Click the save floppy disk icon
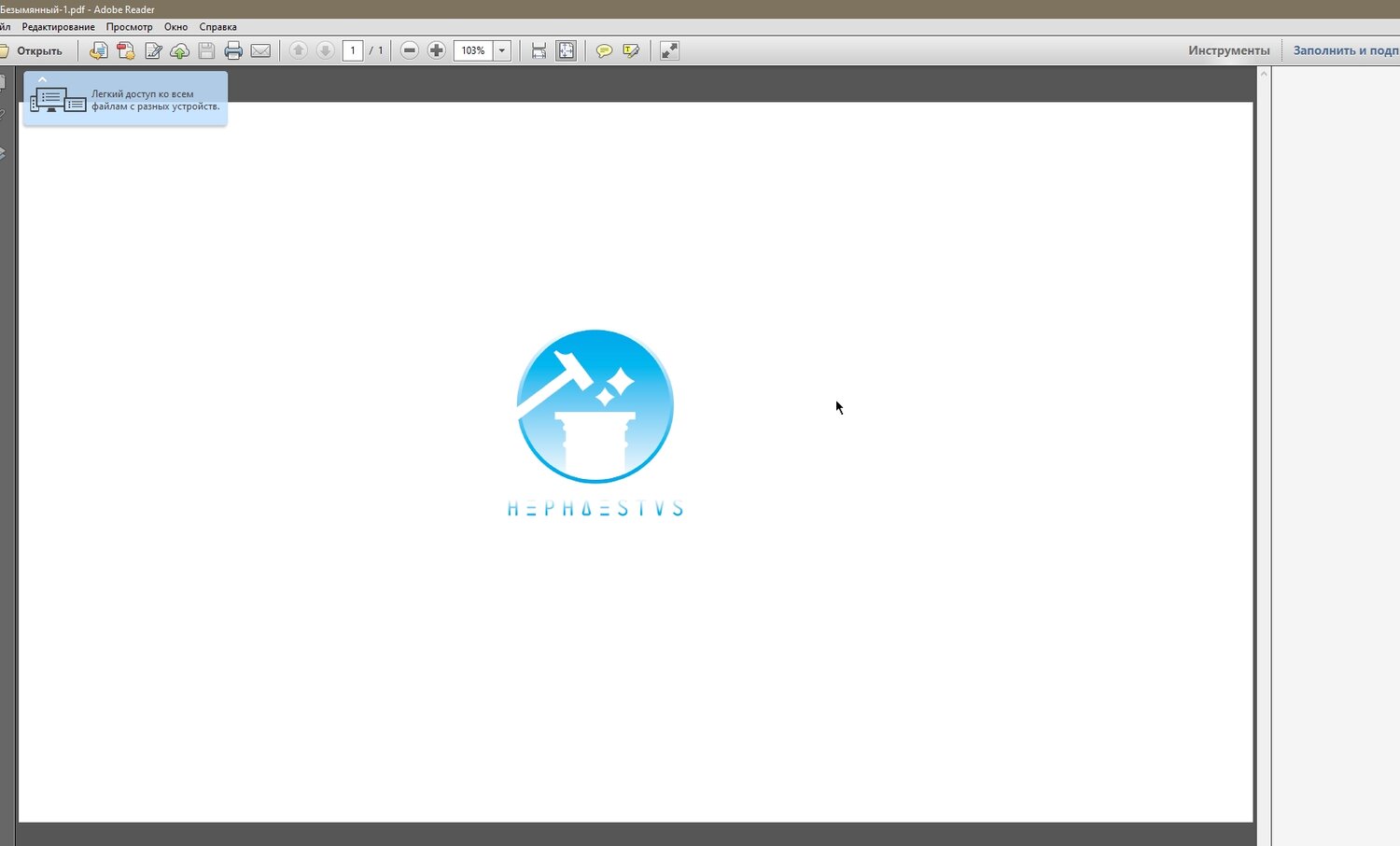Image resolution: width=1400 pixels, height=846 pixels. click(207, 50)
